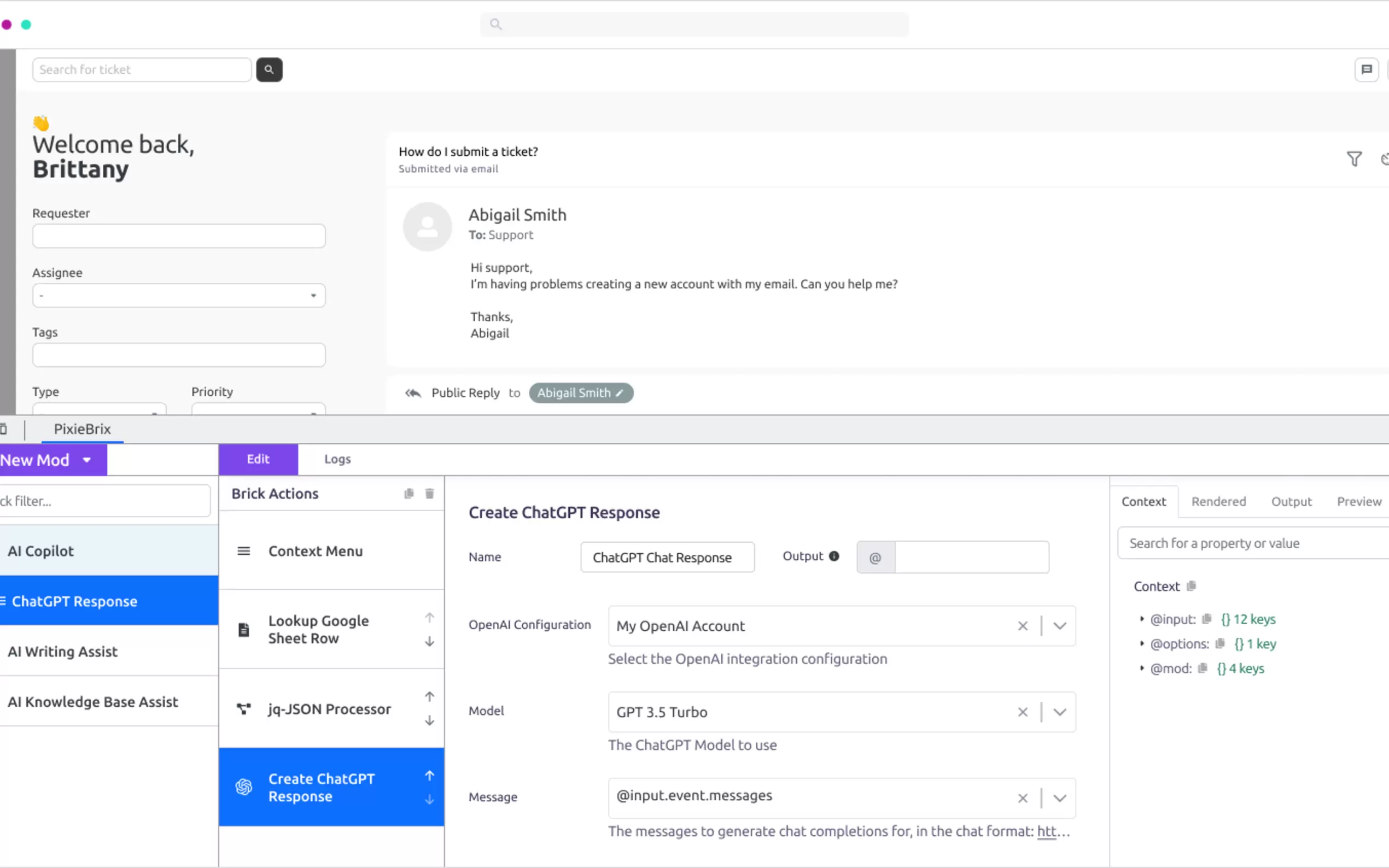Expand the @input context tree node

click(1141, 619)
